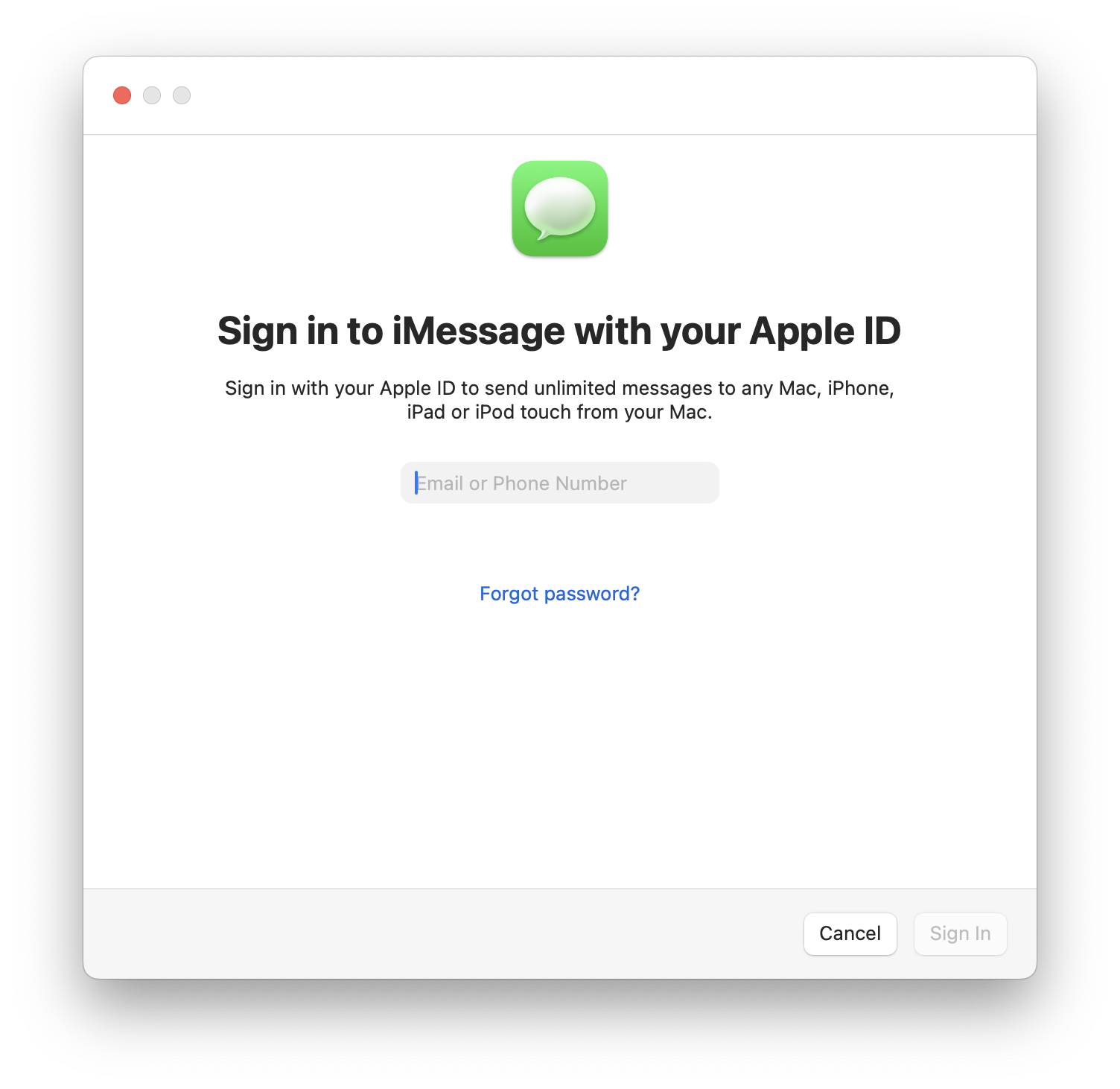Open the Forgot password? link

[560, 594]
